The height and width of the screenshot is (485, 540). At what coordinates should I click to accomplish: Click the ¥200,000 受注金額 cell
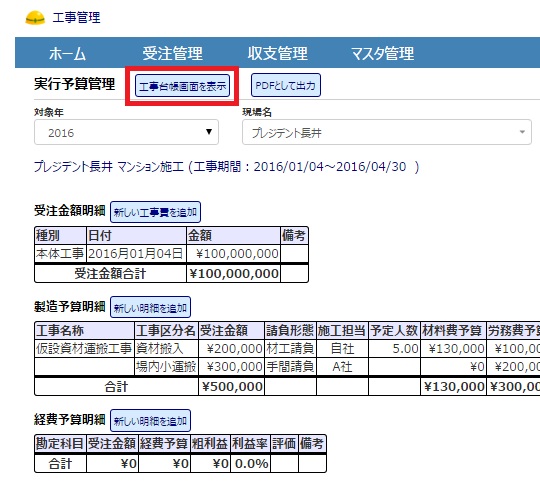pyautogui.click(x=231, y=349)
